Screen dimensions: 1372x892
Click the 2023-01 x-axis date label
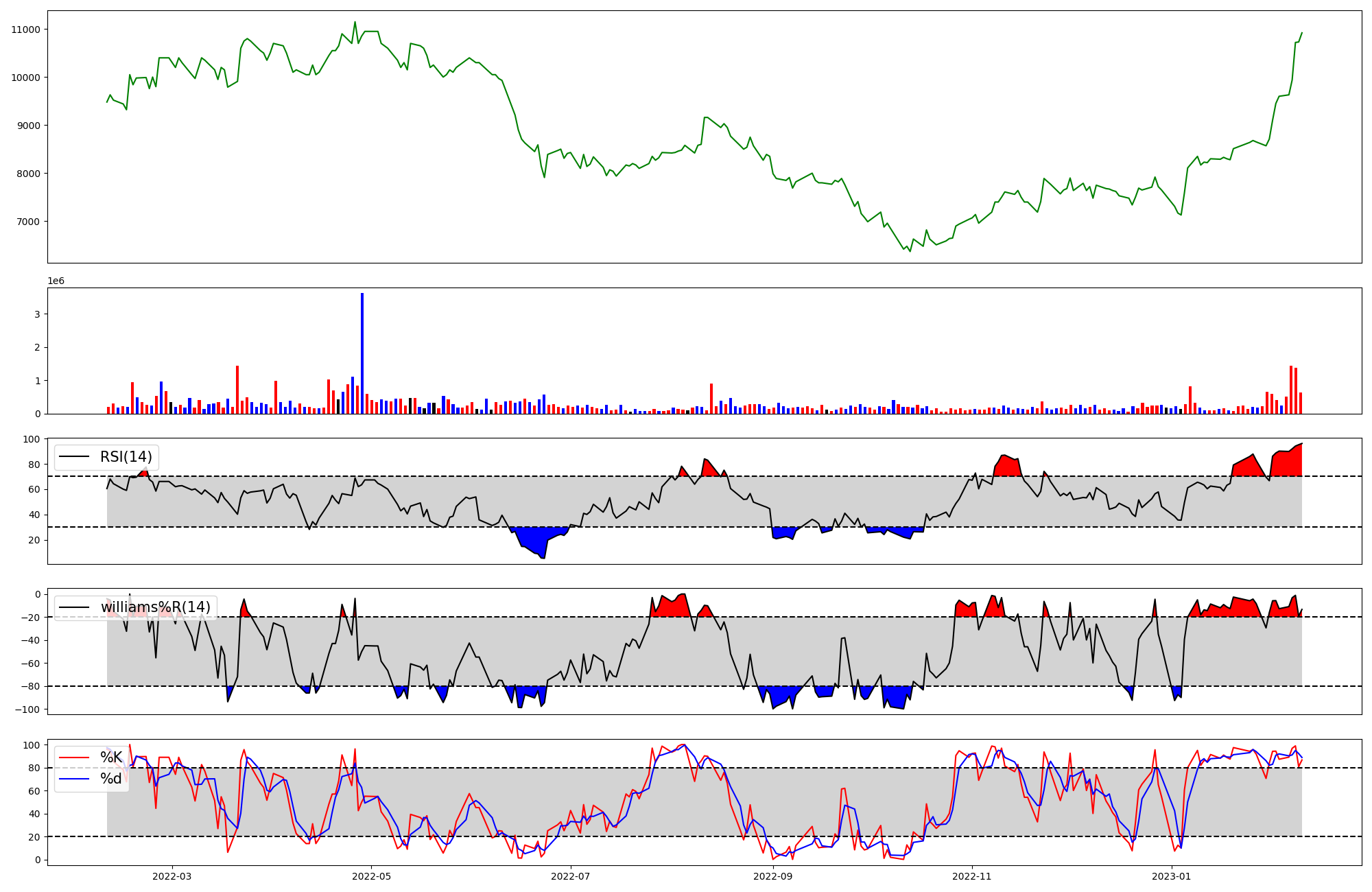pos(1171,876)
